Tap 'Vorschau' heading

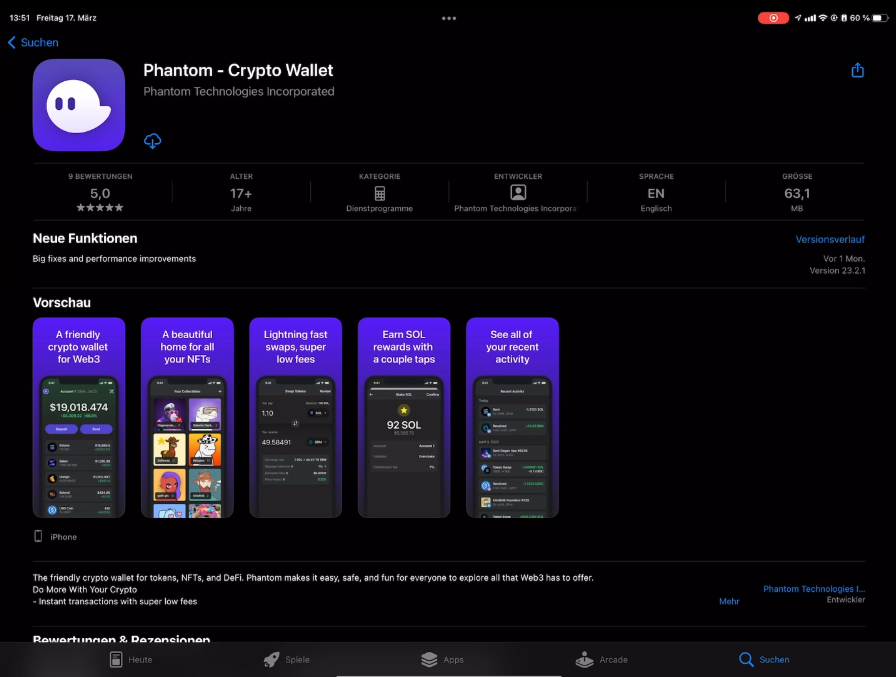[62, 303]
